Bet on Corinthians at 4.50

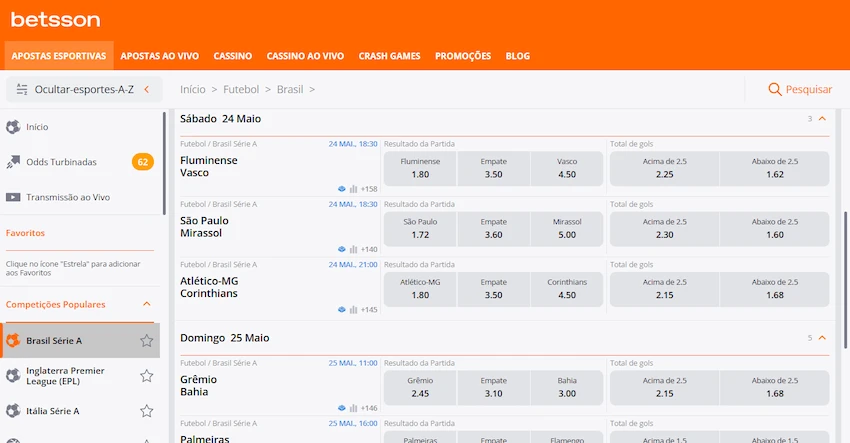pyautogui.click(x=567, y=289)
